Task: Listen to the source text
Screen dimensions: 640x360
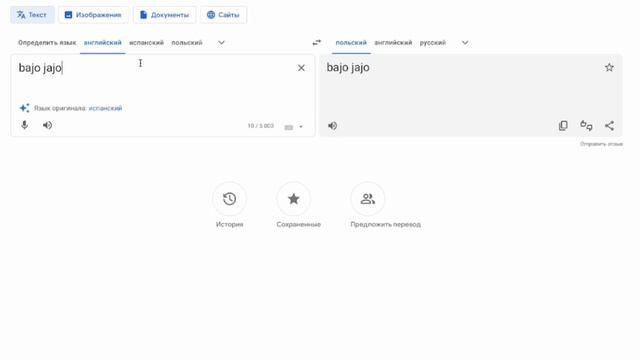Action: point(47,125)
